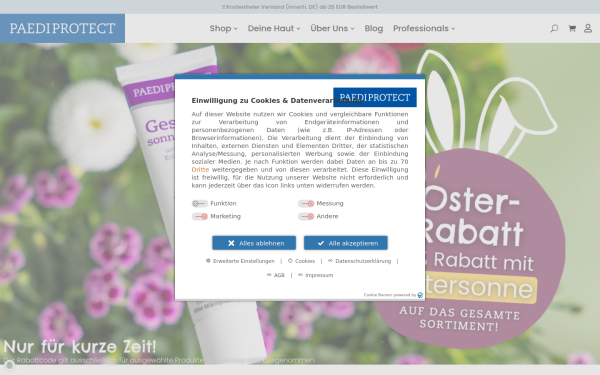Click the Cookie Banner powered by text
Viewport: 600px width, 375px height.
click(390, 295)
